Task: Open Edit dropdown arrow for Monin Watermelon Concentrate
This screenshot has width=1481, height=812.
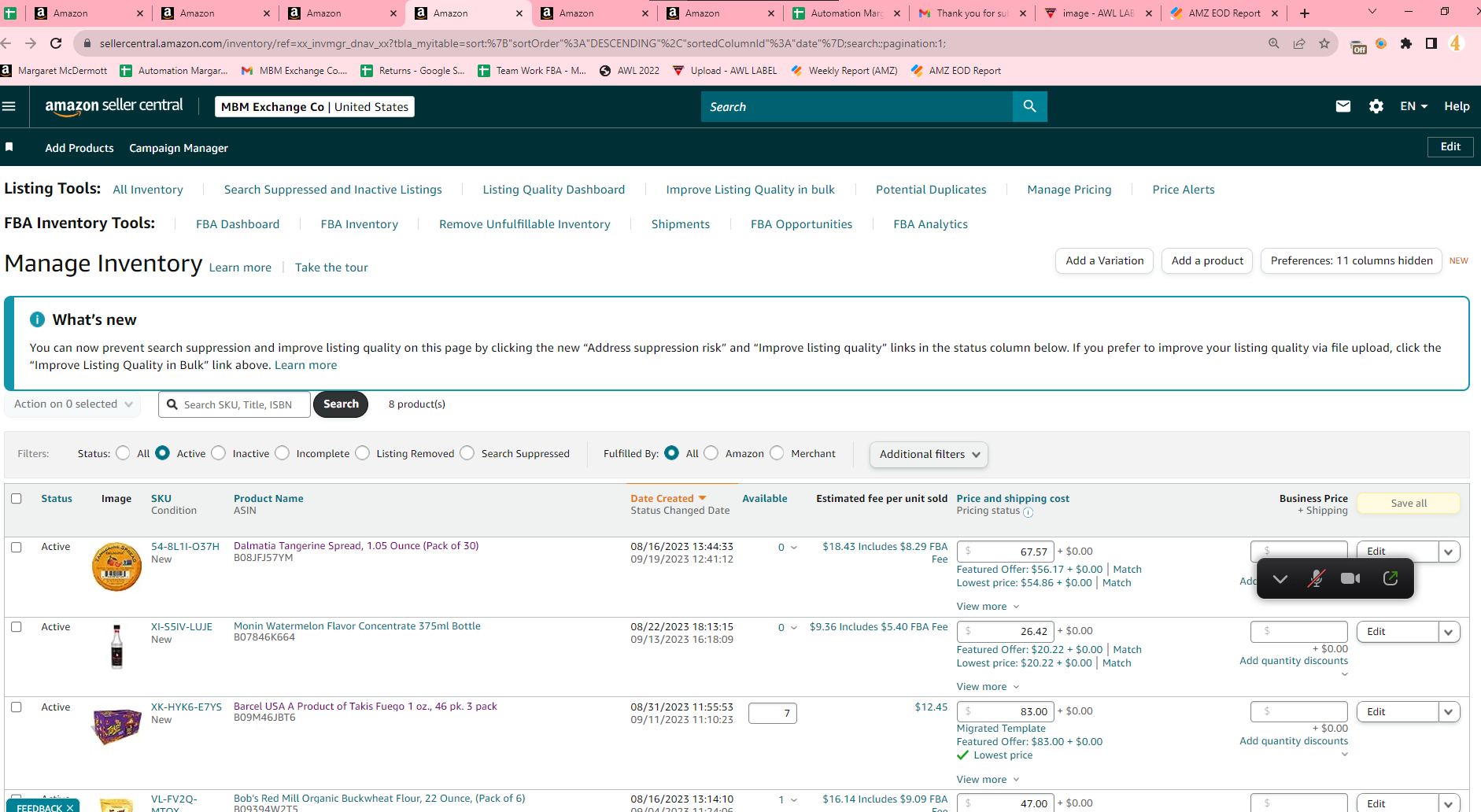Action: tap(1449, 632)
